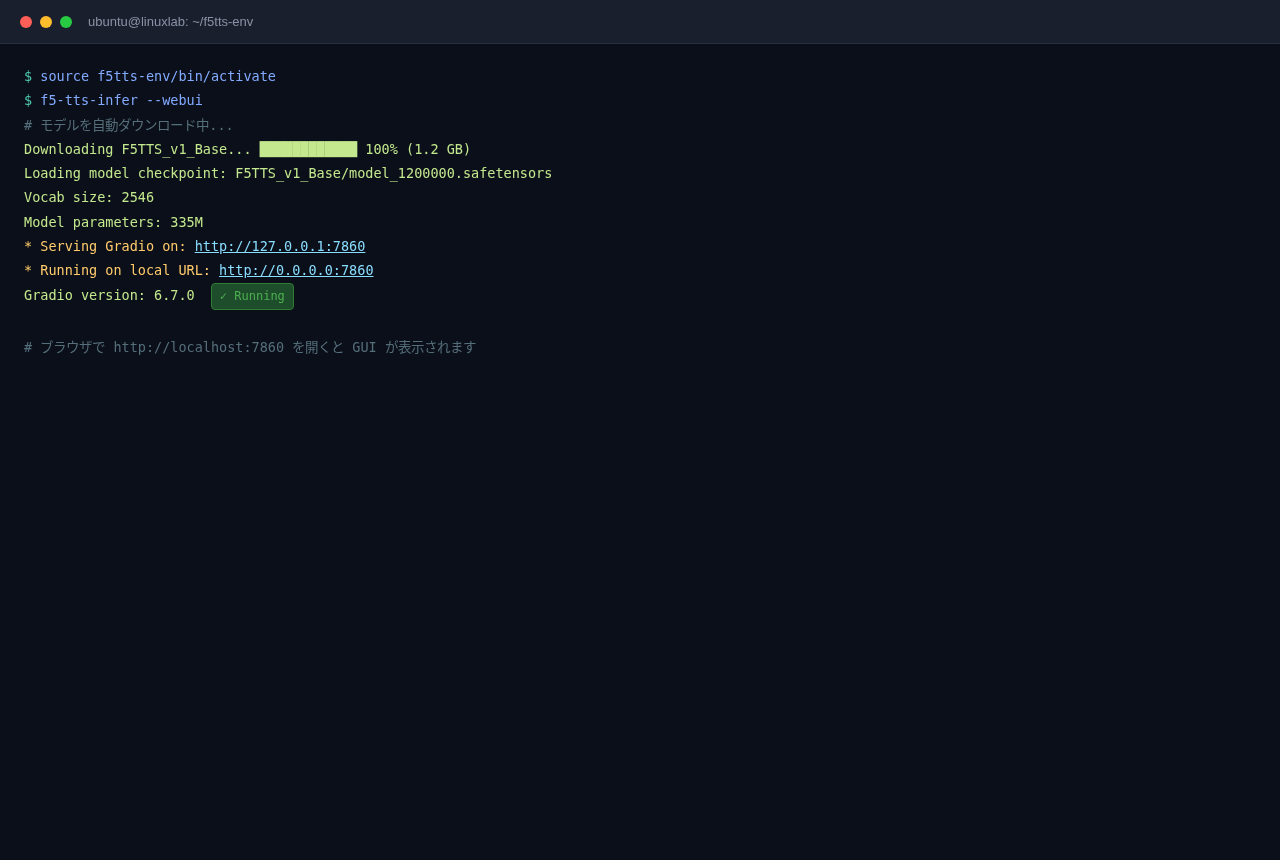Click the '* Serving Gradio on:' label
Viewport: 1280px width, 860px height.
105,246
